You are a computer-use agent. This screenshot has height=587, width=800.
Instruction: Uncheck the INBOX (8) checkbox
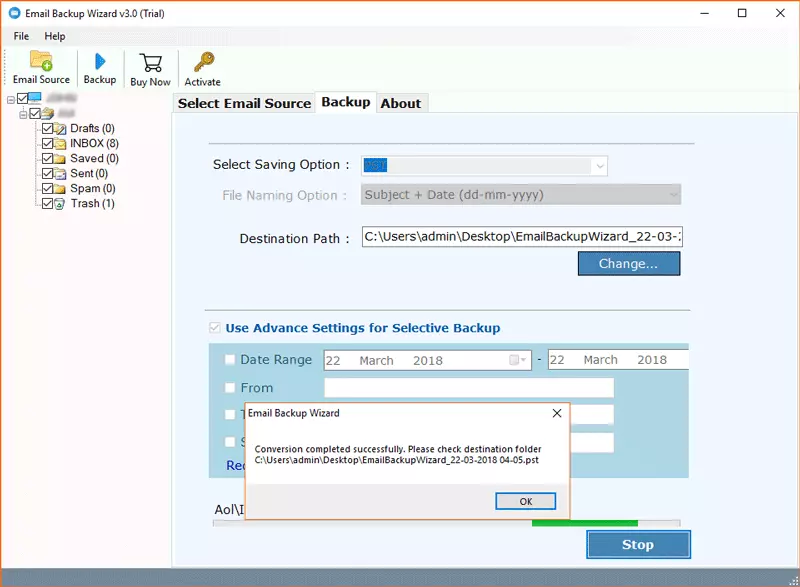pos(47,143)
